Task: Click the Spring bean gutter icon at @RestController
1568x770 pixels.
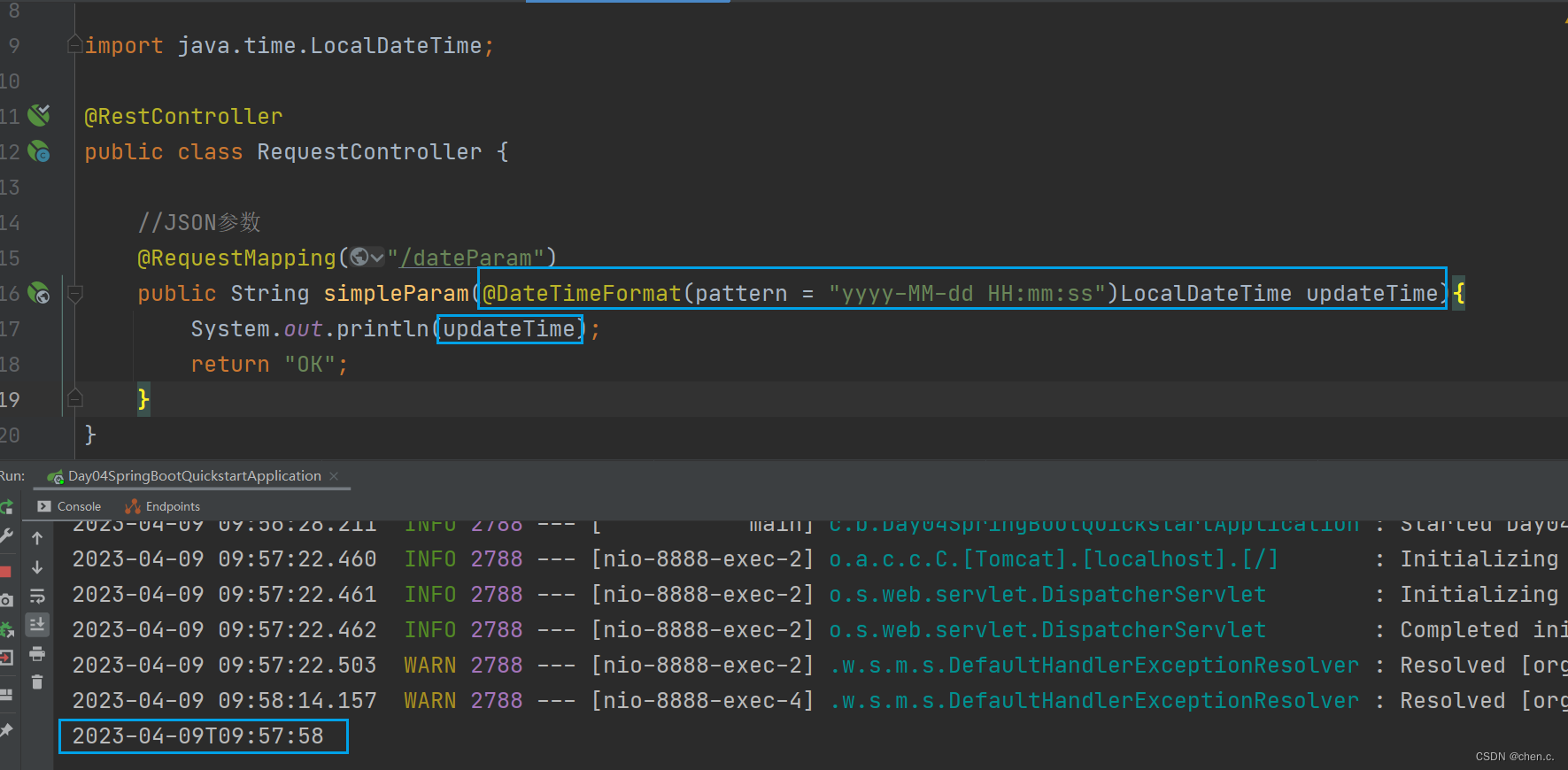Action: point(39,115)
